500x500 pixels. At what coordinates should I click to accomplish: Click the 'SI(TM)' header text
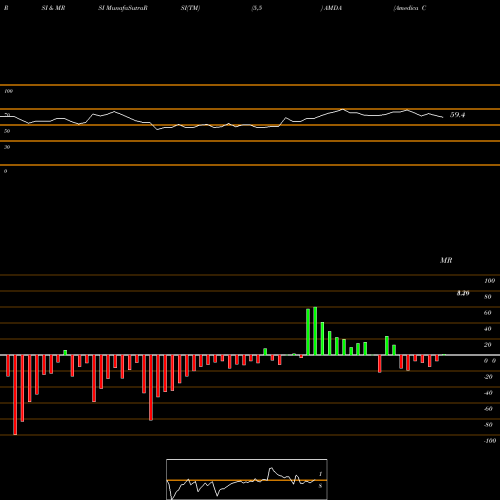click(x=190, y=8)
